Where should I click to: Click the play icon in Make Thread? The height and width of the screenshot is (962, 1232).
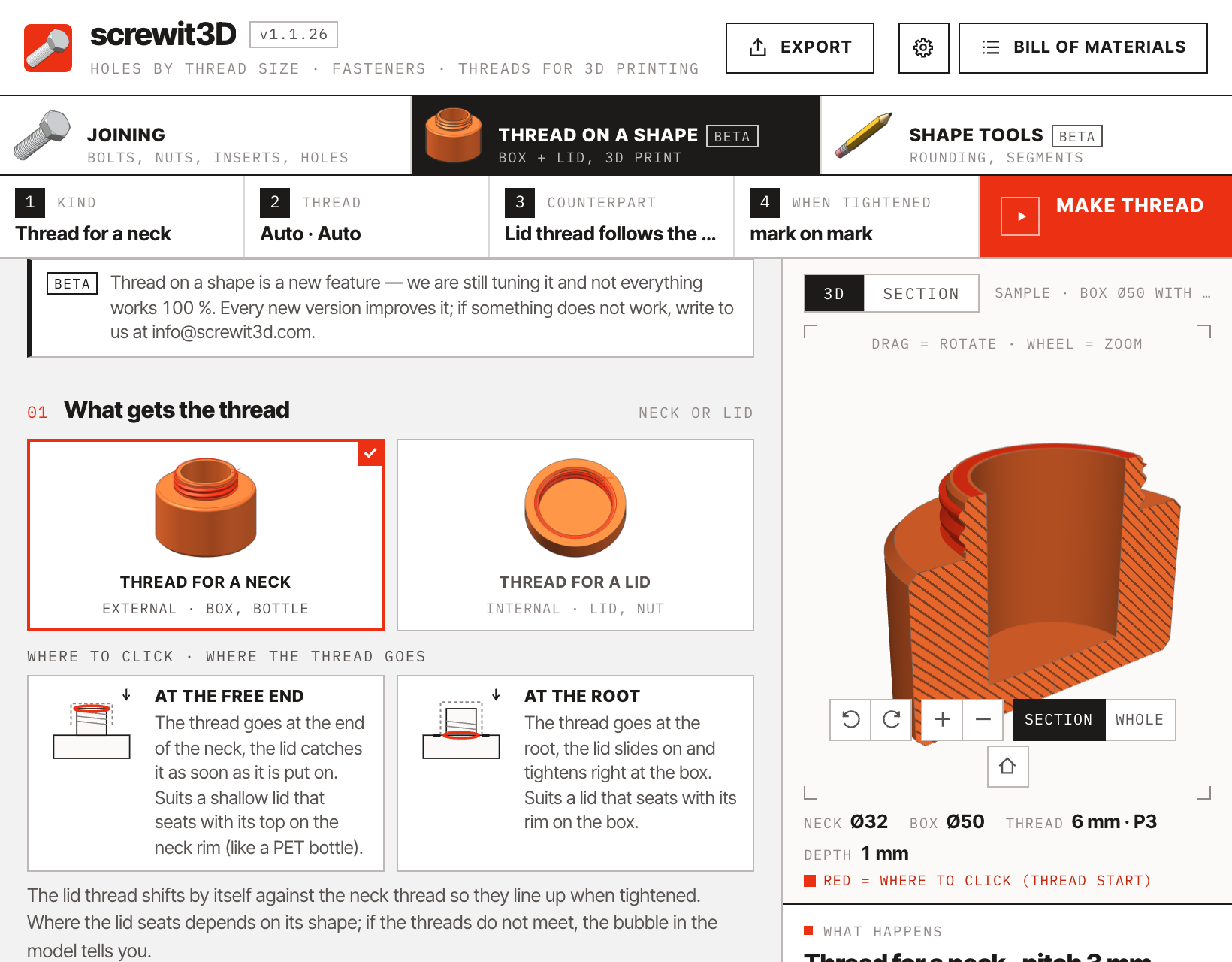point(1020,216)
